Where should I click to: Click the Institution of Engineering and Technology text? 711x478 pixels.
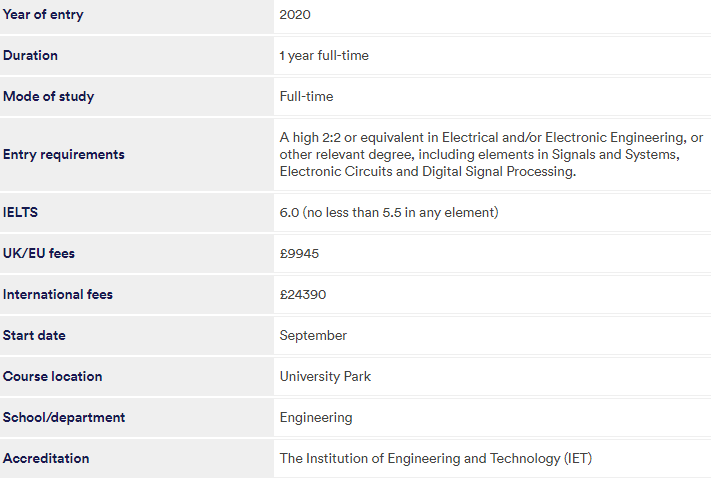tap(436, 458)
